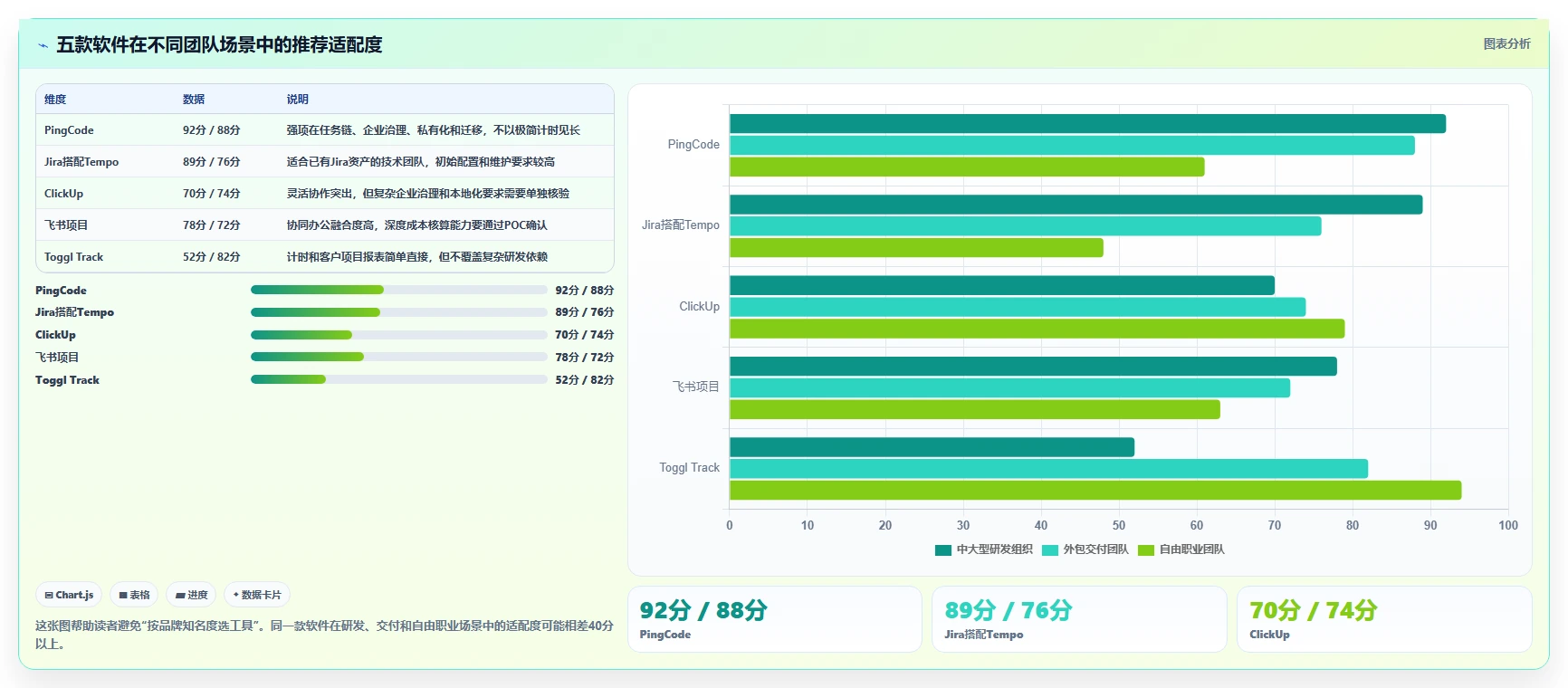This screenshot has height=688, width=1568.
Task: Click 飞书项目's dark teal chart bar
Action: (x=1033, y=367)
